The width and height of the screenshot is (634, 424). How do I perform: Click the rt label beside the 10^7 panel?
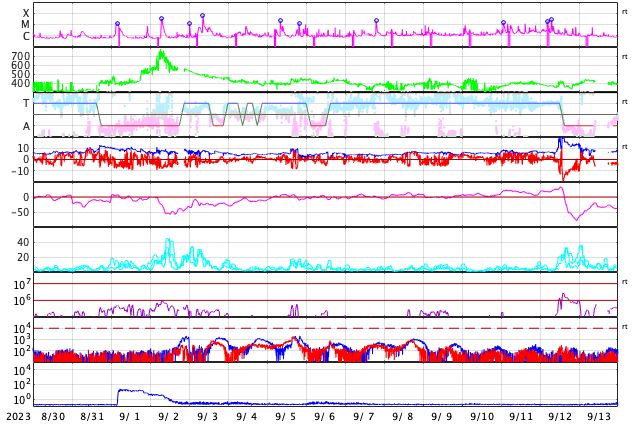[625, 282]
